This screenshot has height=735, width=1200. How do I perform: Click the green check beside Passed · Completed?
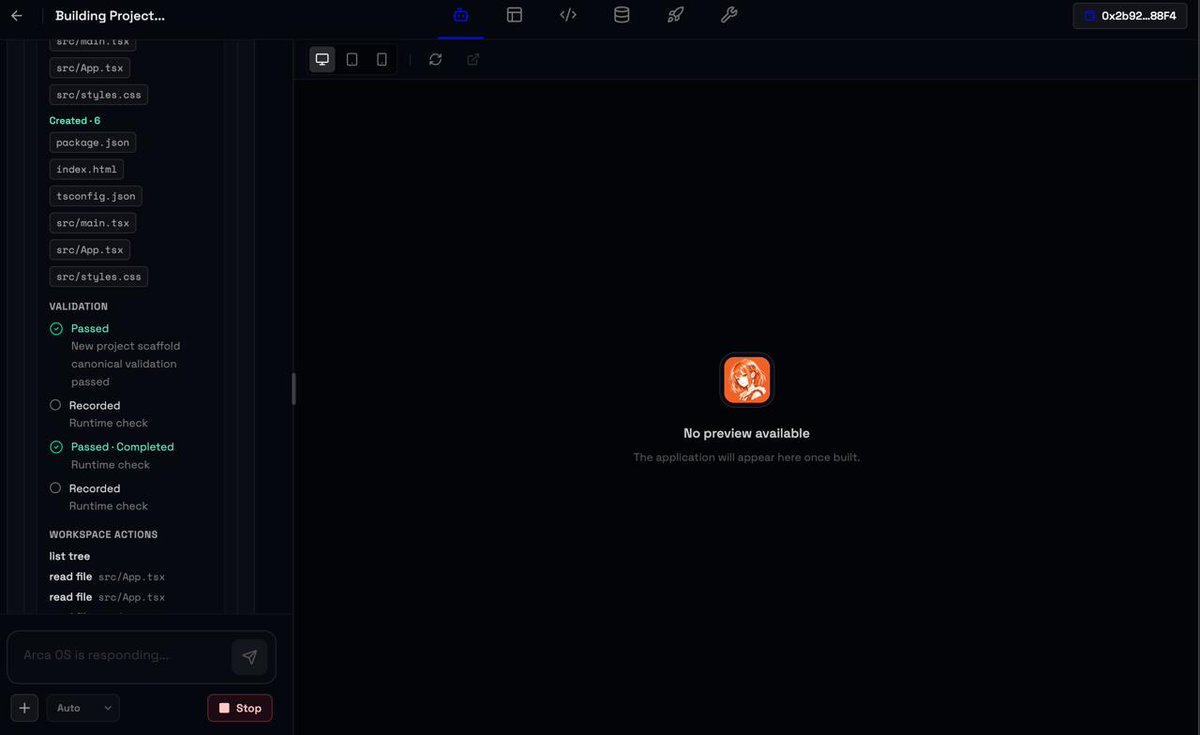point(56,447)
